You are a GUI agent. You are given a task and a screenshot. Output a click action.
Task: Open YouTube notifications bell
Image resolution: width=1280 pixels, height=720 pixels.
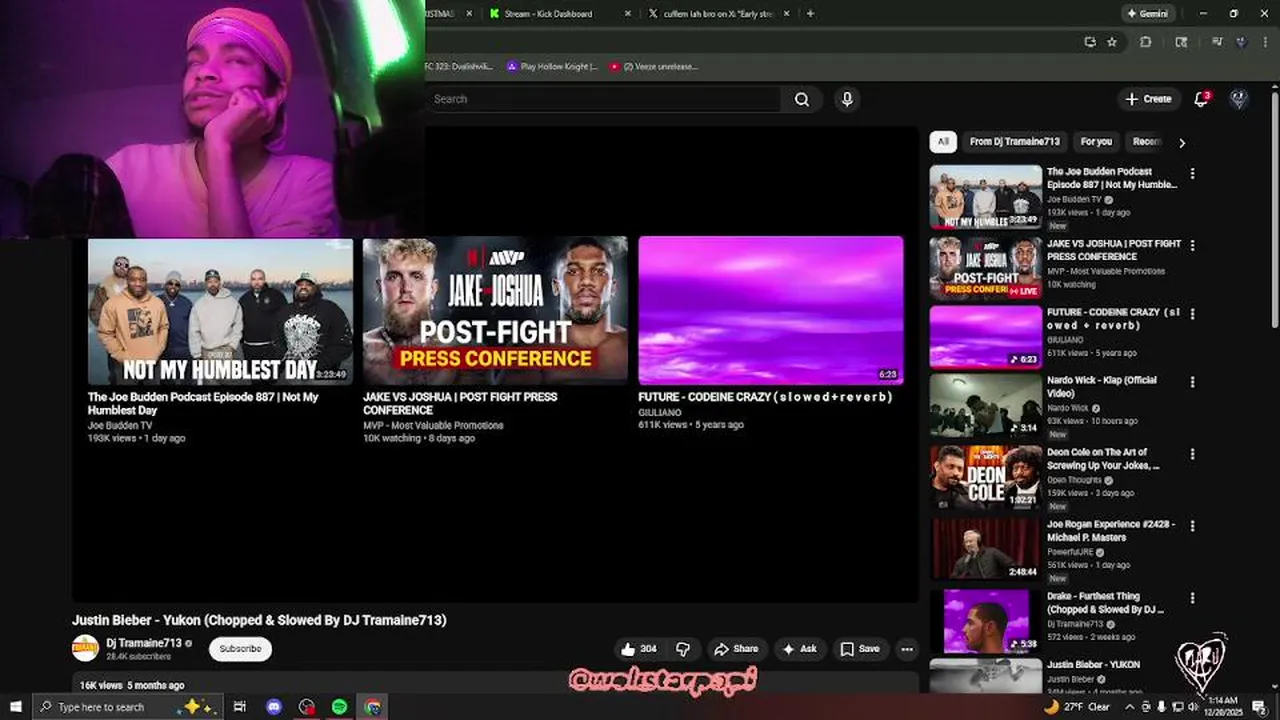click(x=1202, y=99)
